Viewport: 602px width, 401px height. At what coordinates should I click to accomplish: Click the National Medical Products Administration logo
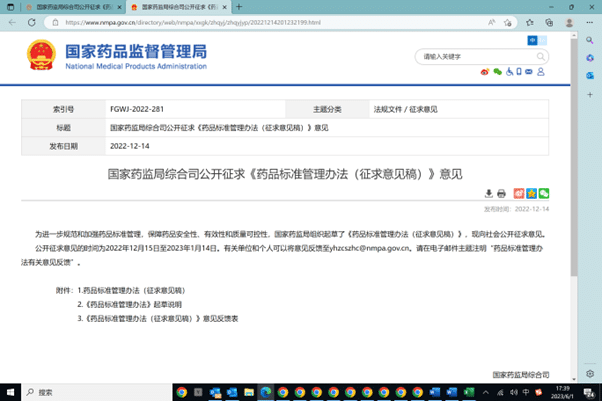click(x=117, y=56)
